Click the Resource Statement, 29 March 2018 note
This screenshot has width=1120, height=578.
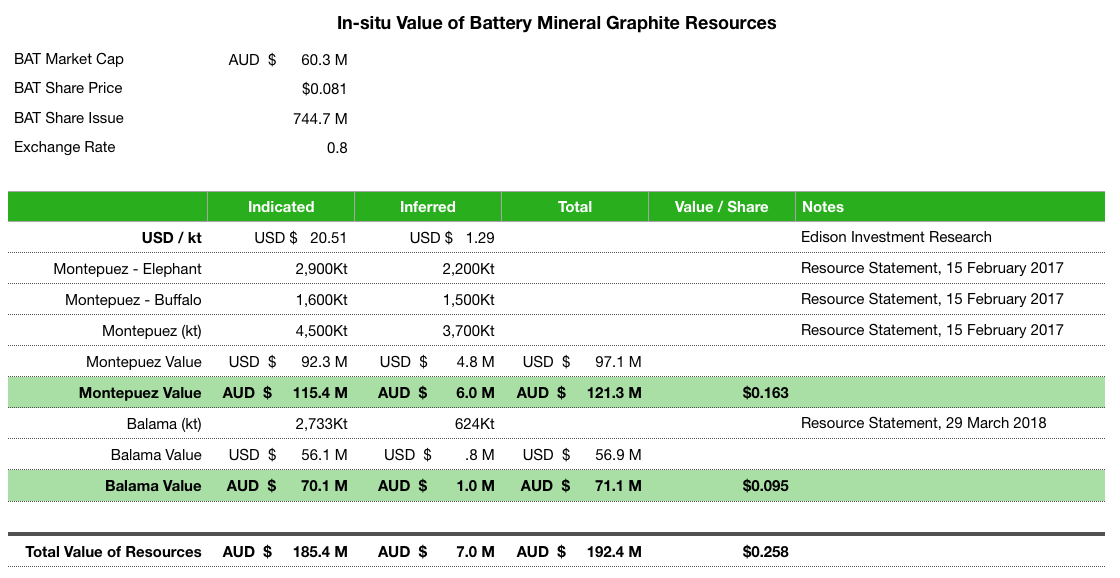[924, 424]
